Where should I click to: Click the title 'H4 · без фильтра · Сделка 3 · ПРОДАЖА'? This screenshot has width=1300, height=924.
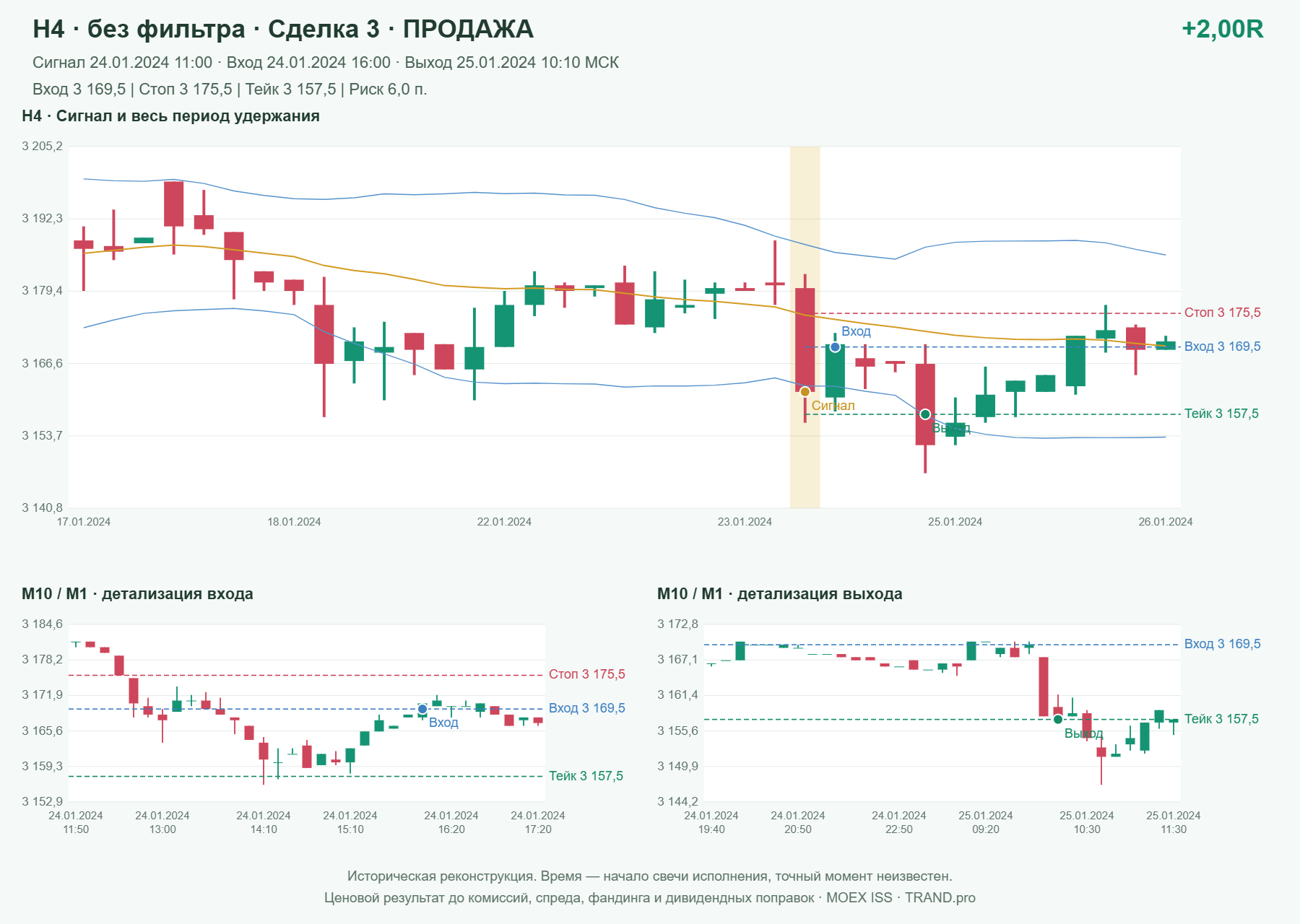pos(283,29)
